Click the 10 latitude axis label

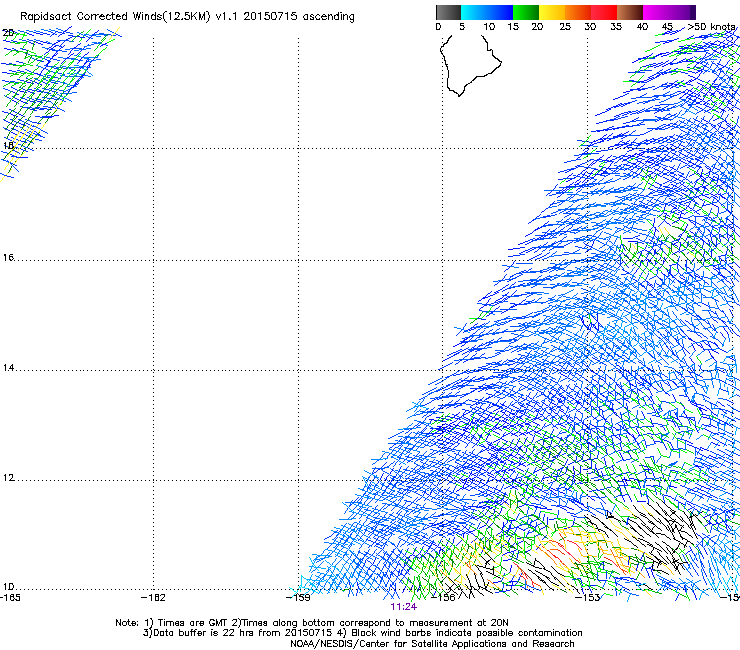point(8,587)
